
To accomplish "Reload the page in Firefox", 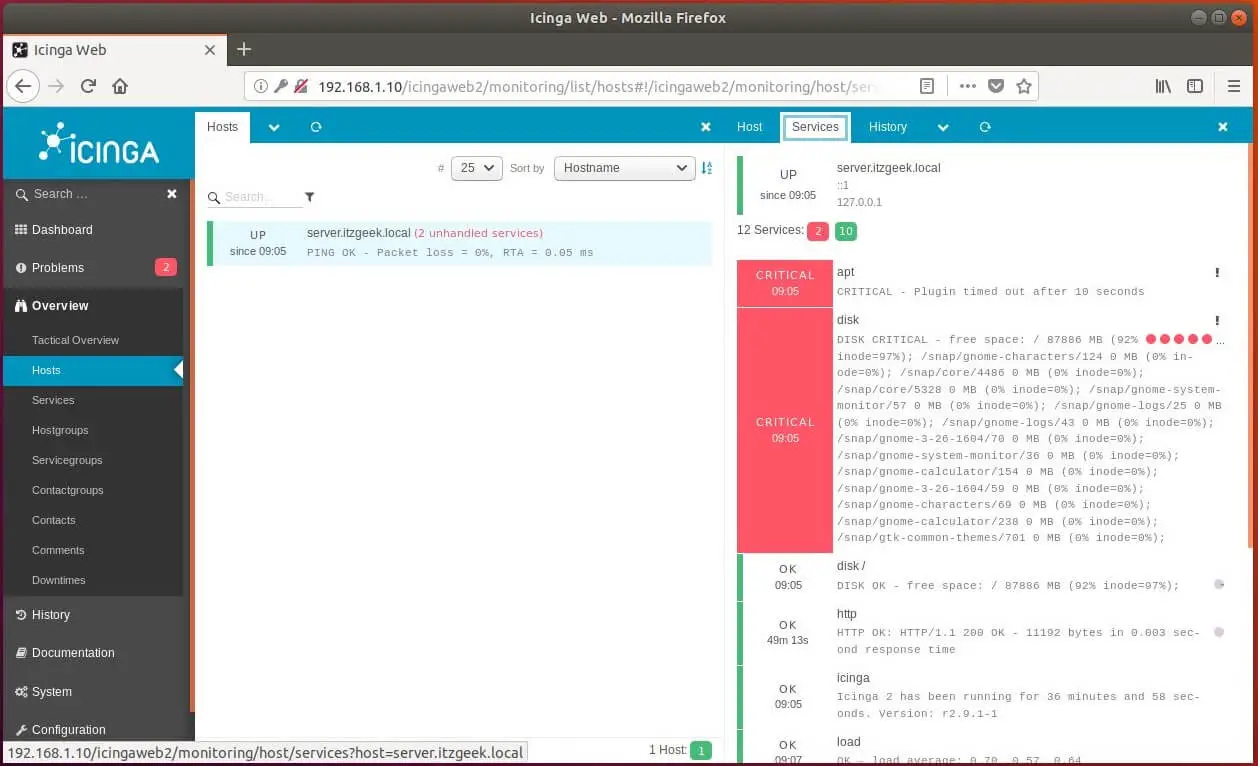I will [x=88, y=86].
